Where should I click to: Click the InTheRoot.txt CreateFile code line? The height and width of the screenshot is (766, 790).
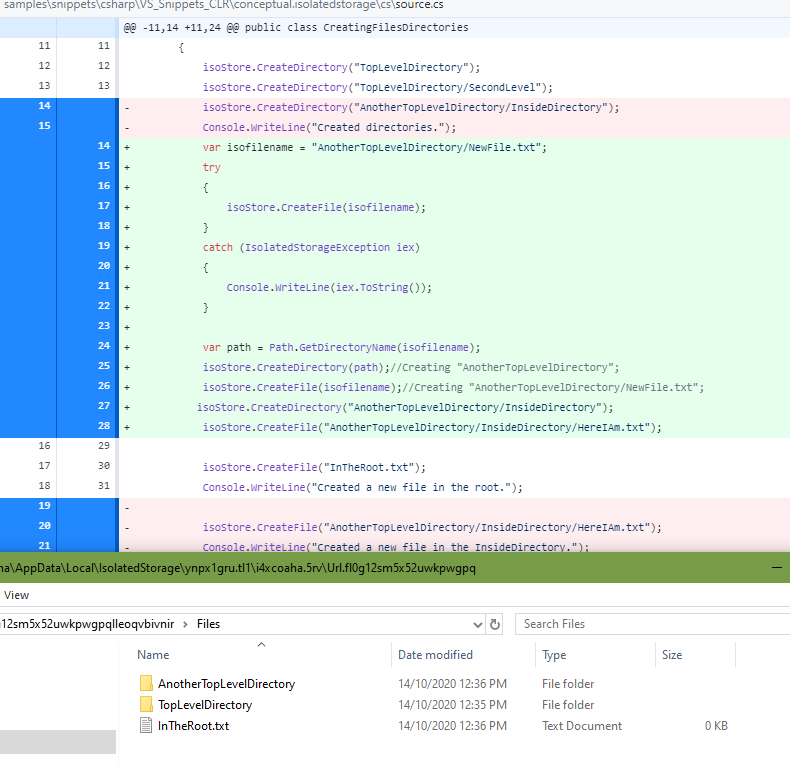tap(314, 467)
